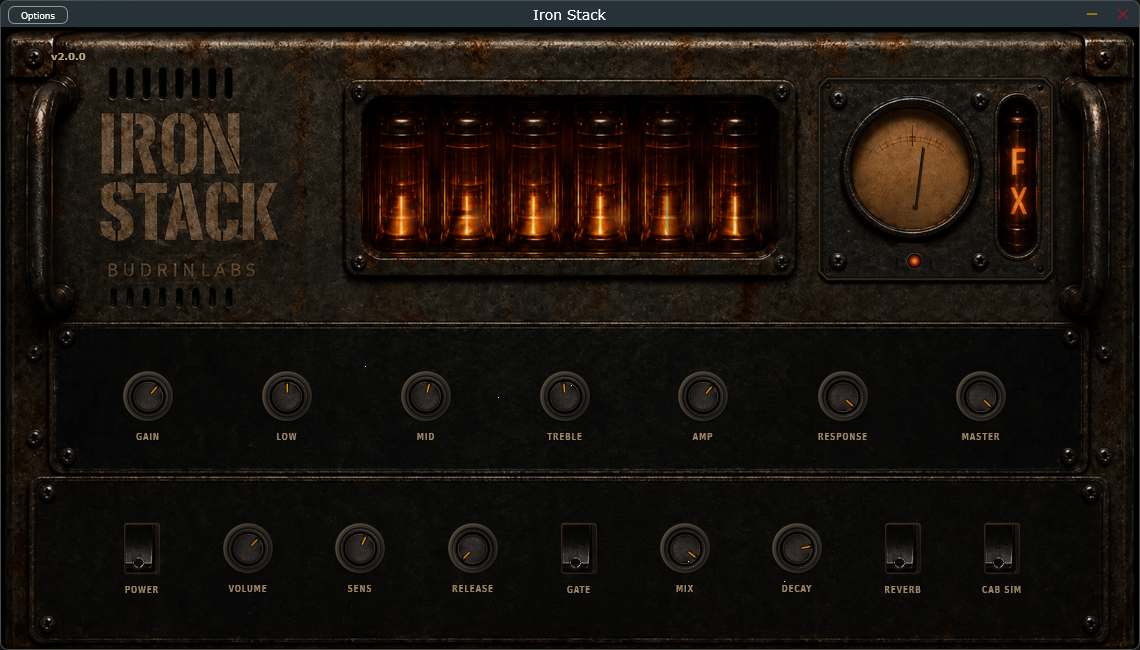The image size is (1140, 650).
Task: Close the Iron Stack window
Action: [x=1123, y=14]
